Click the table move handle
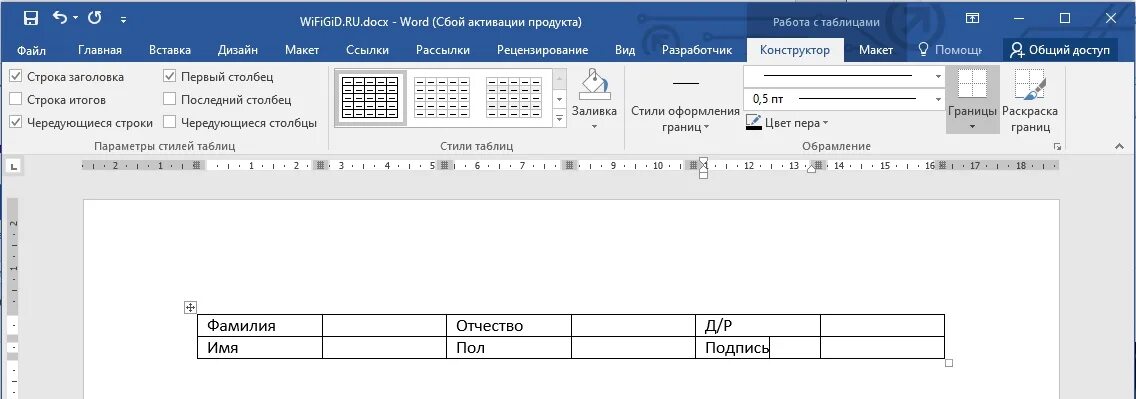 pyautogui.click(x=190, y=308)
